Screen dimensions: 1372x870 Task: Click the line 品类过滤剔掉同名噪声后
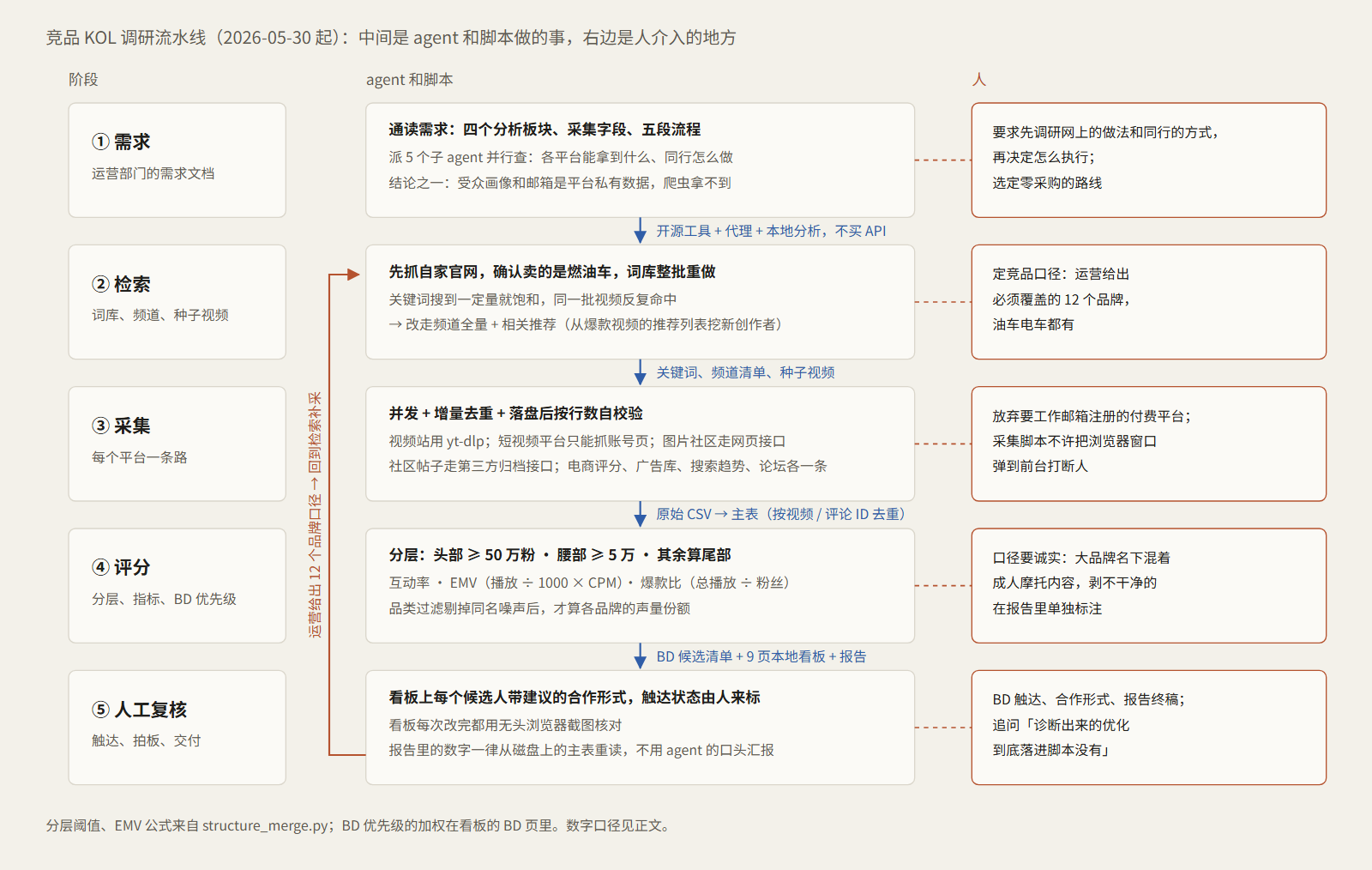(x=539, y=608)
